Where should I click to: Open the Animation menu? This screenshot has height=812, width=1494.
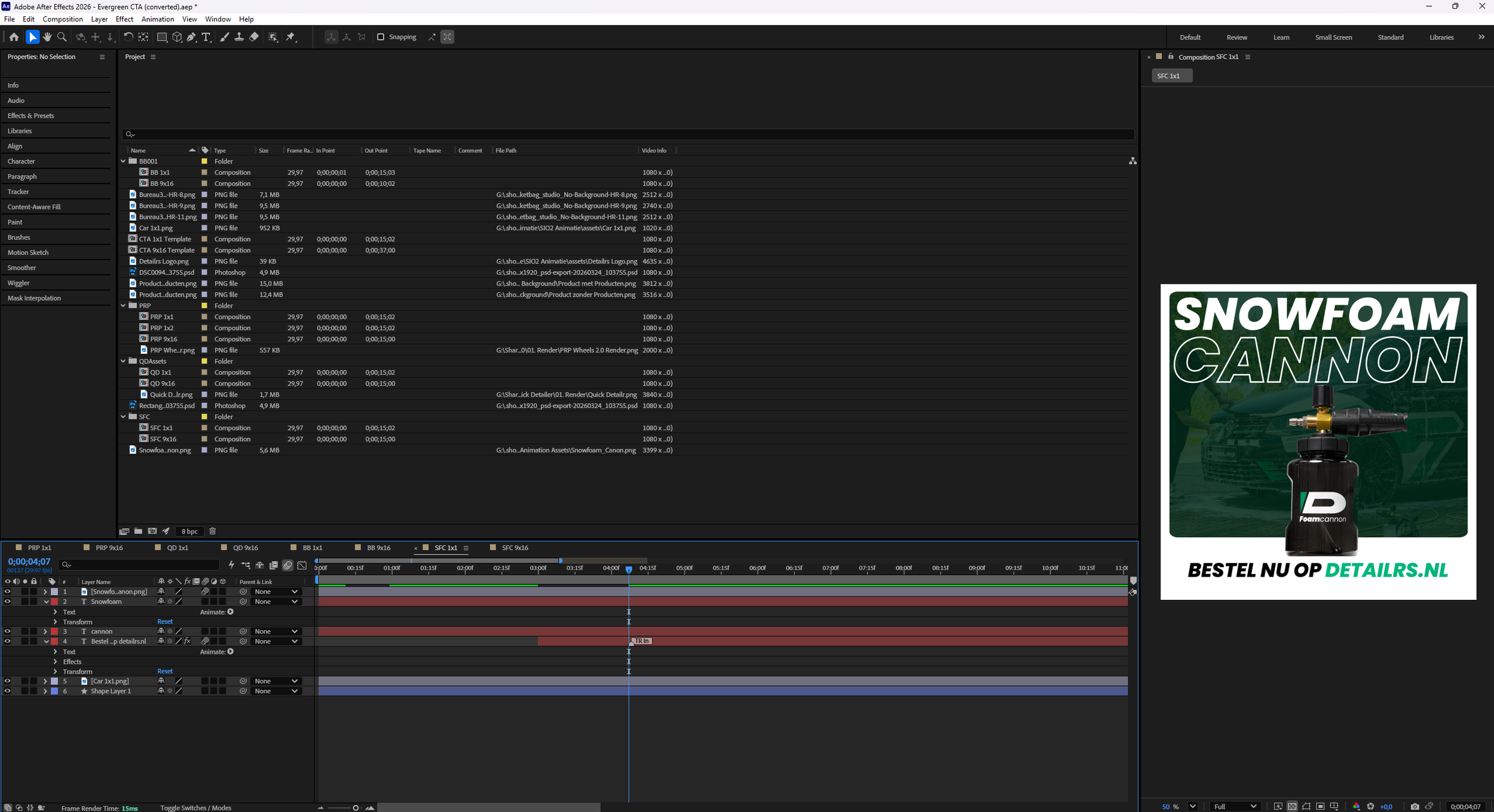(158, 19)
